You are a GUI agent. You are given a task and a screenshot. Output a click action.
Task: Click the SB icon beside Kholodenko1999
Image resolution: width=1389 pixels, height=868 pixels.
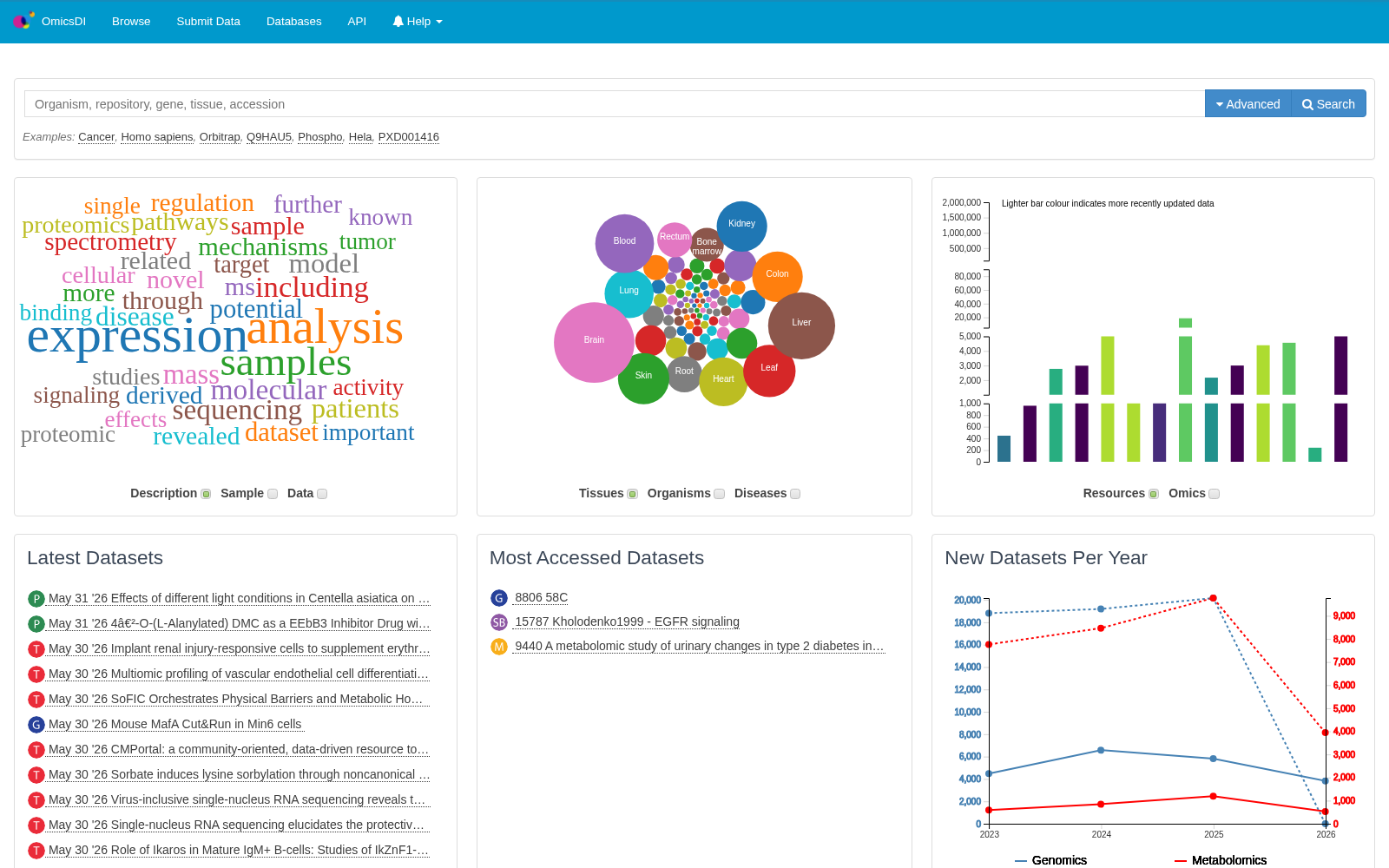(x=499, y=622)
